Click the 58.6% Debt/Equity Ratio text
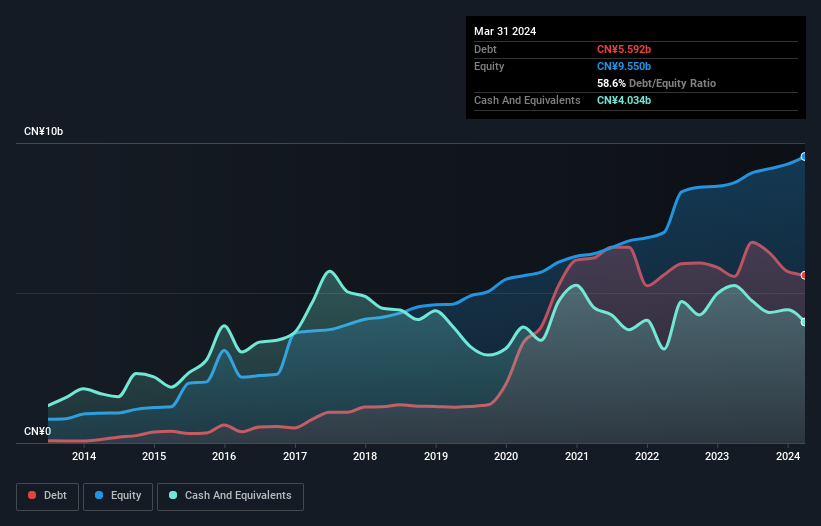Viewport: 821px width, 526px height. tap(656, 83)
